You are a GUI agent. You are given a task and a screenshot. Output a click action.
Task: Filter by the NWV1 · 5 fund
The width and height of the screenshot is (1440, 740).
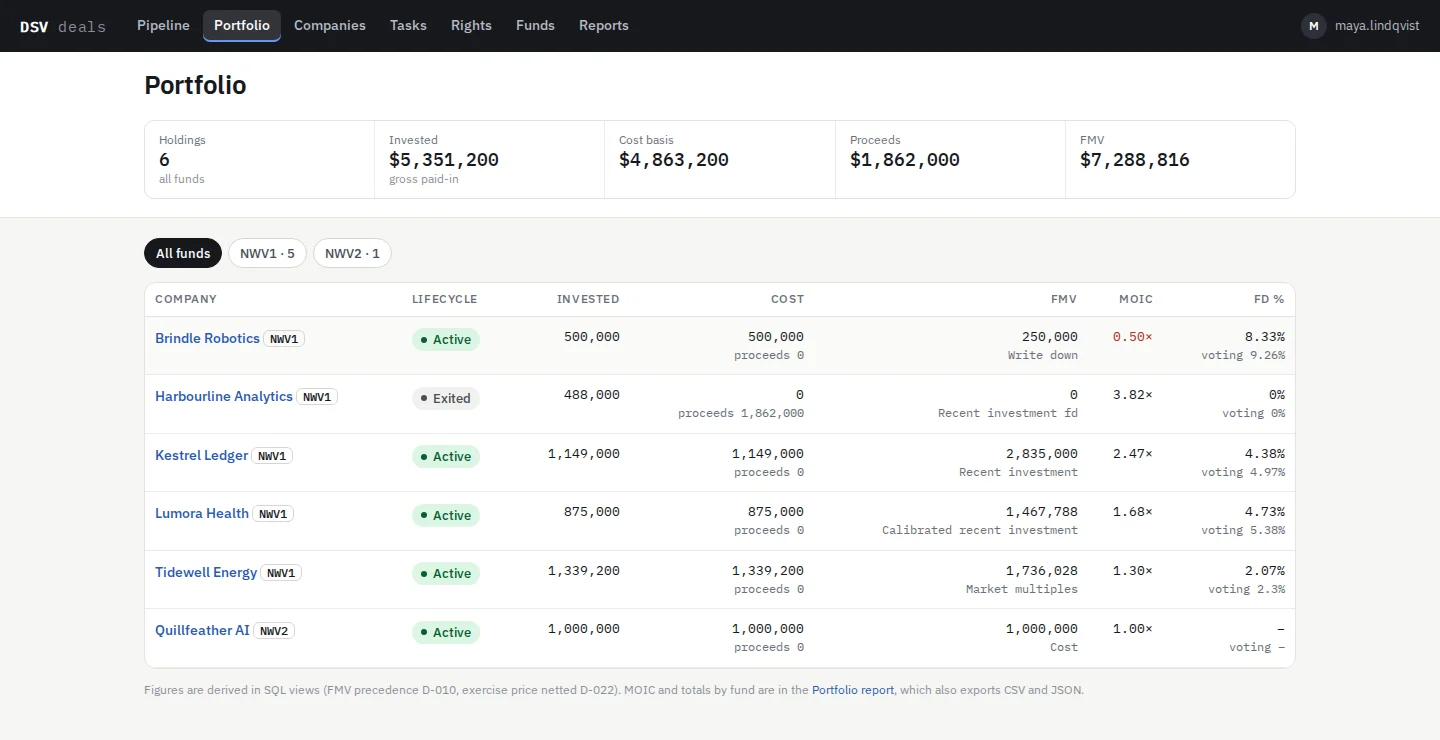(x=267, y=253)
